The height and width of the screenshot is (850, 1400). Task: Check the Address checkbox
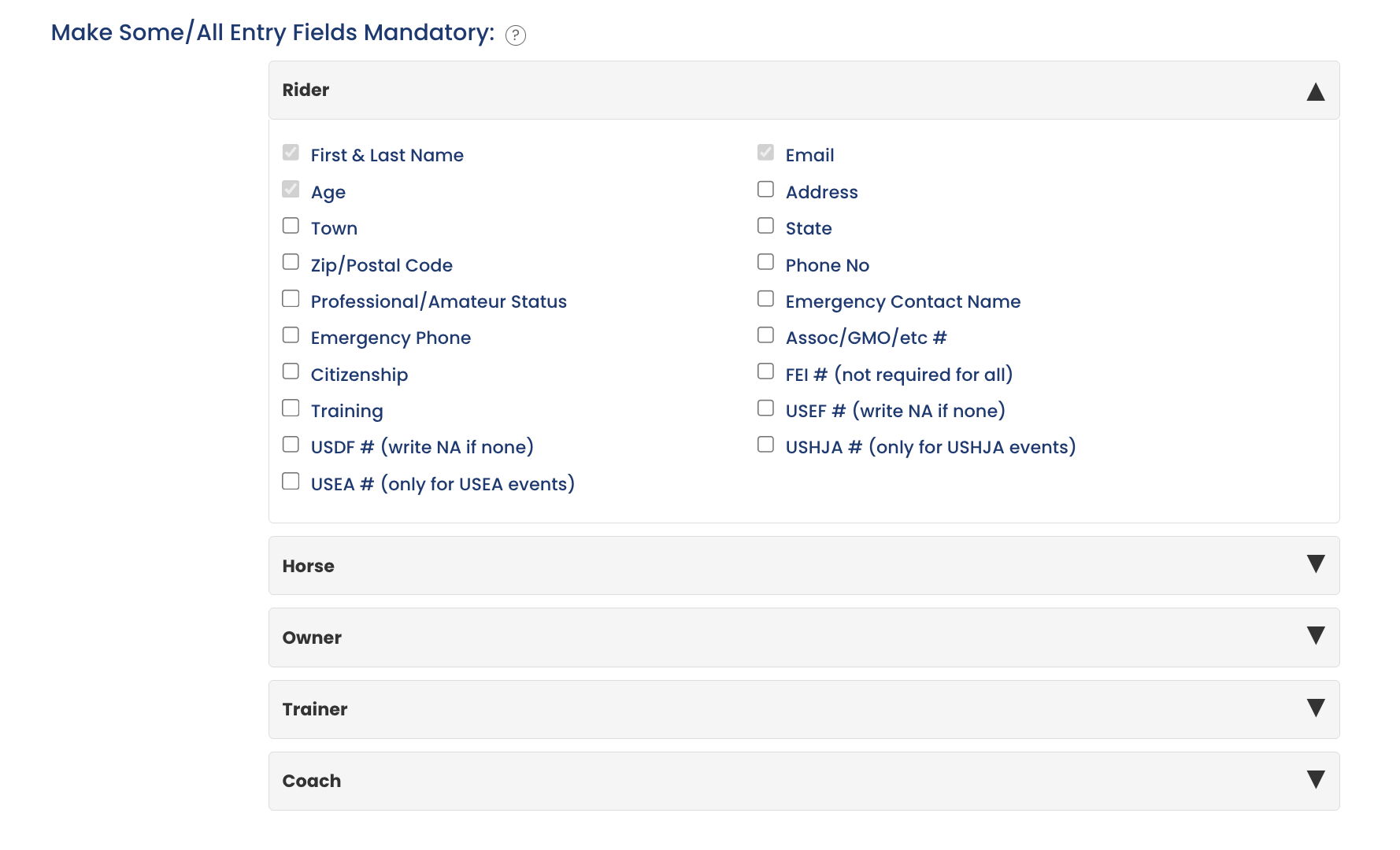point(765,190)
